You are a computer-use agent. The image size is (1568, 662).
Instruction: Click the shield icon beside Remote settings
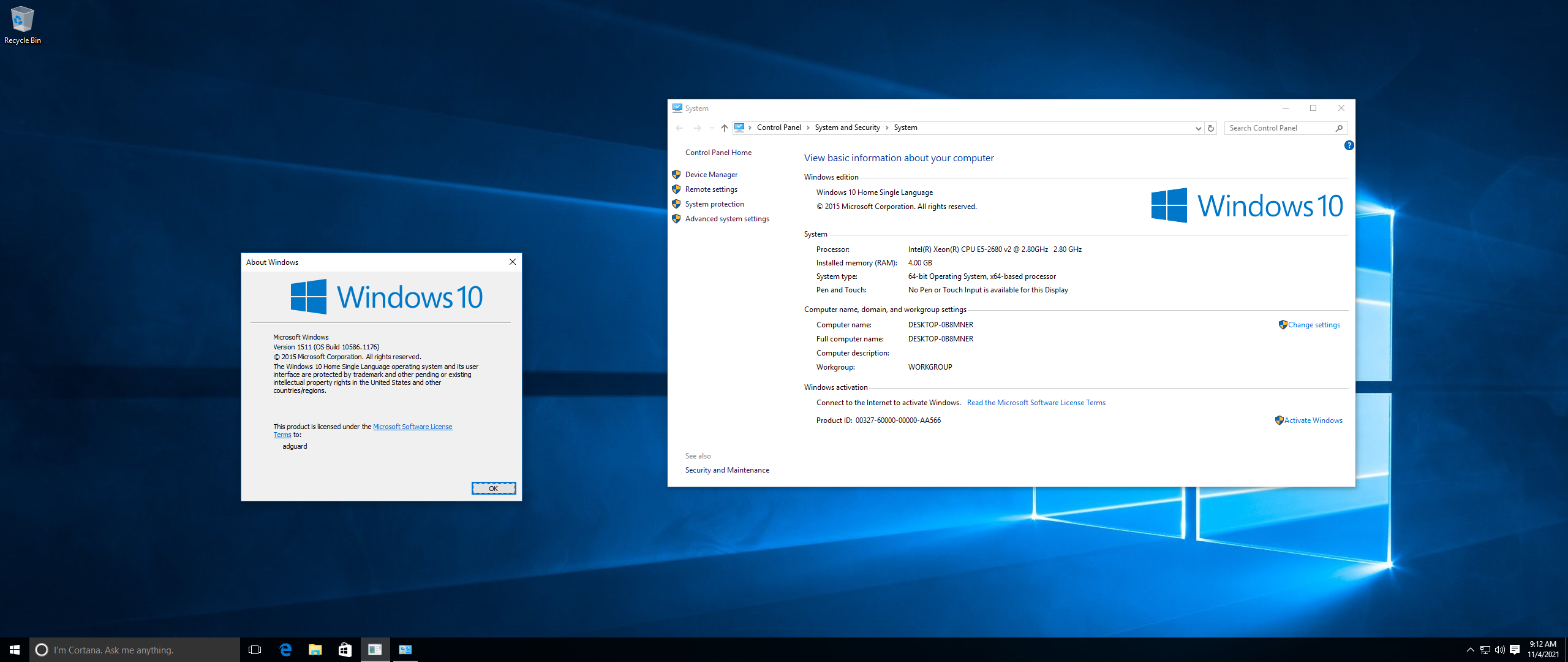coord(676,189)
